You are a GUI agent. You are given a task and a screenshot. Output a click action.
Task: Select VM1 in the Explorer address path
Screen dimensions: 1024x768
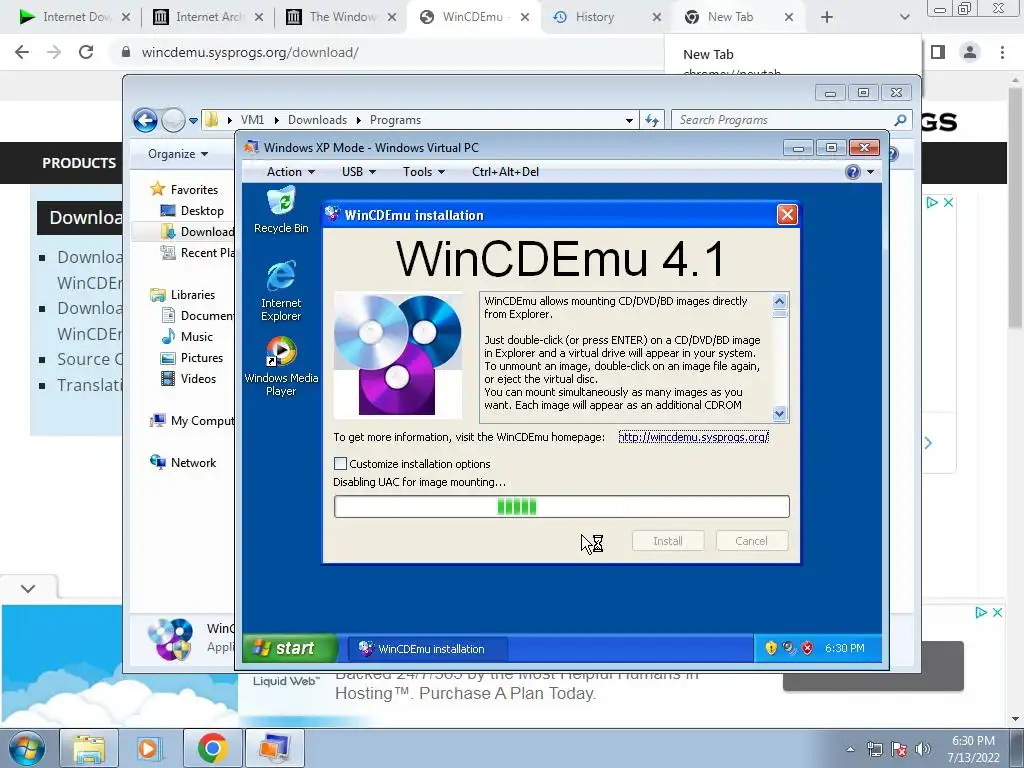[252, 120]
